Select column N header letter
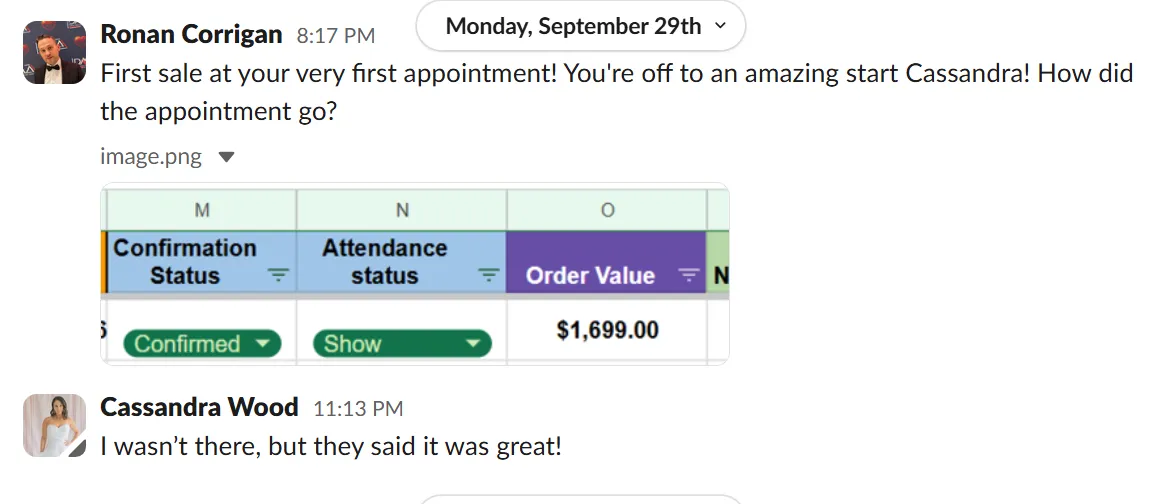The image size is (1162, 504). coord(402,210)
